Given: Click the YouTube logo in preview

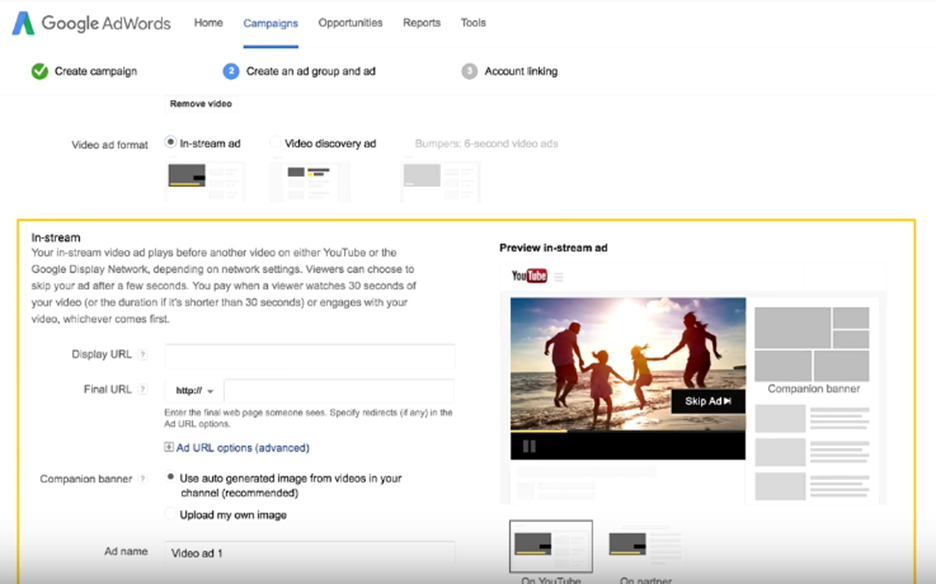Looking at the screenshot, I should pyautogui.click(x=529, y=276).
